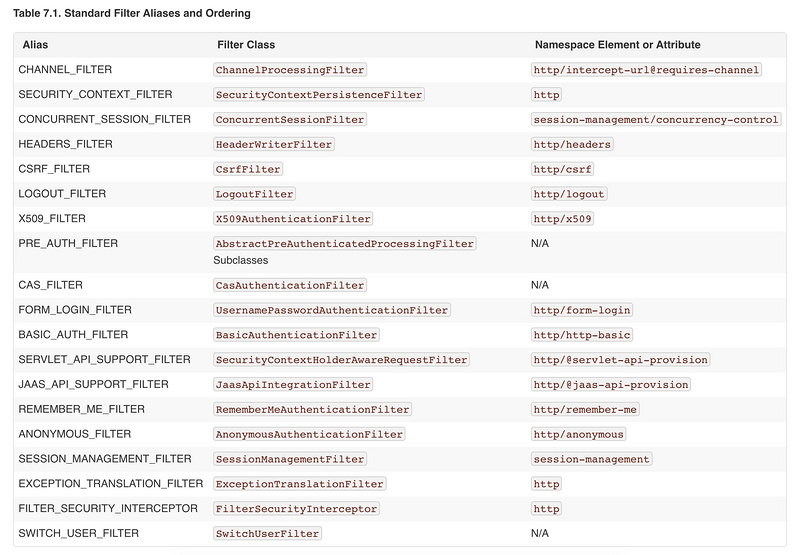Select the http/http-basic namespace element

coord(582,335)
